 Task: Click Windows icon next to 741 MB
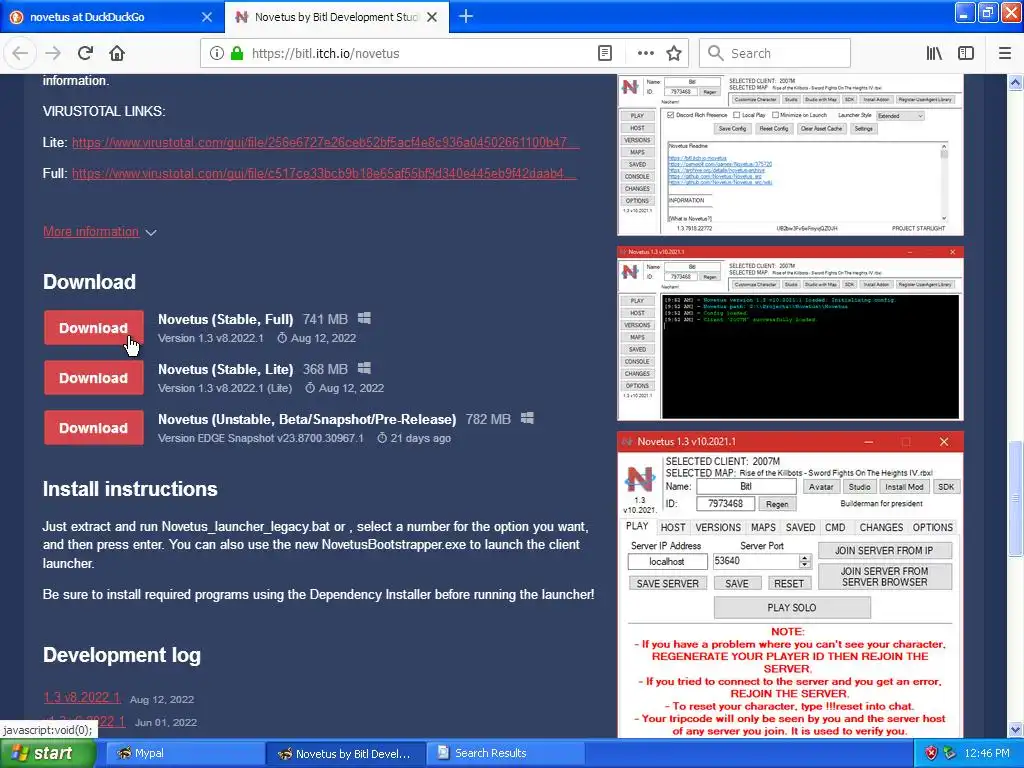tap(364, 318)
